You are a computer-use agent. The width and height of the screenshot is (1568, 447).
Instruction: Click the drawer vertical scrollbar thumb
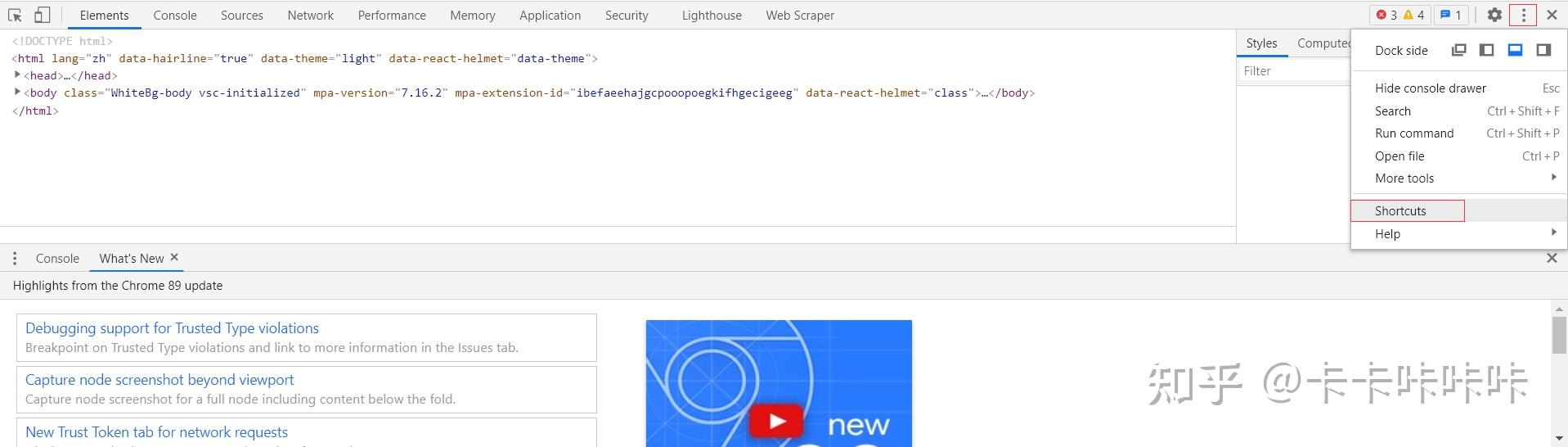pyautogui.click(x=1559, y=336)
